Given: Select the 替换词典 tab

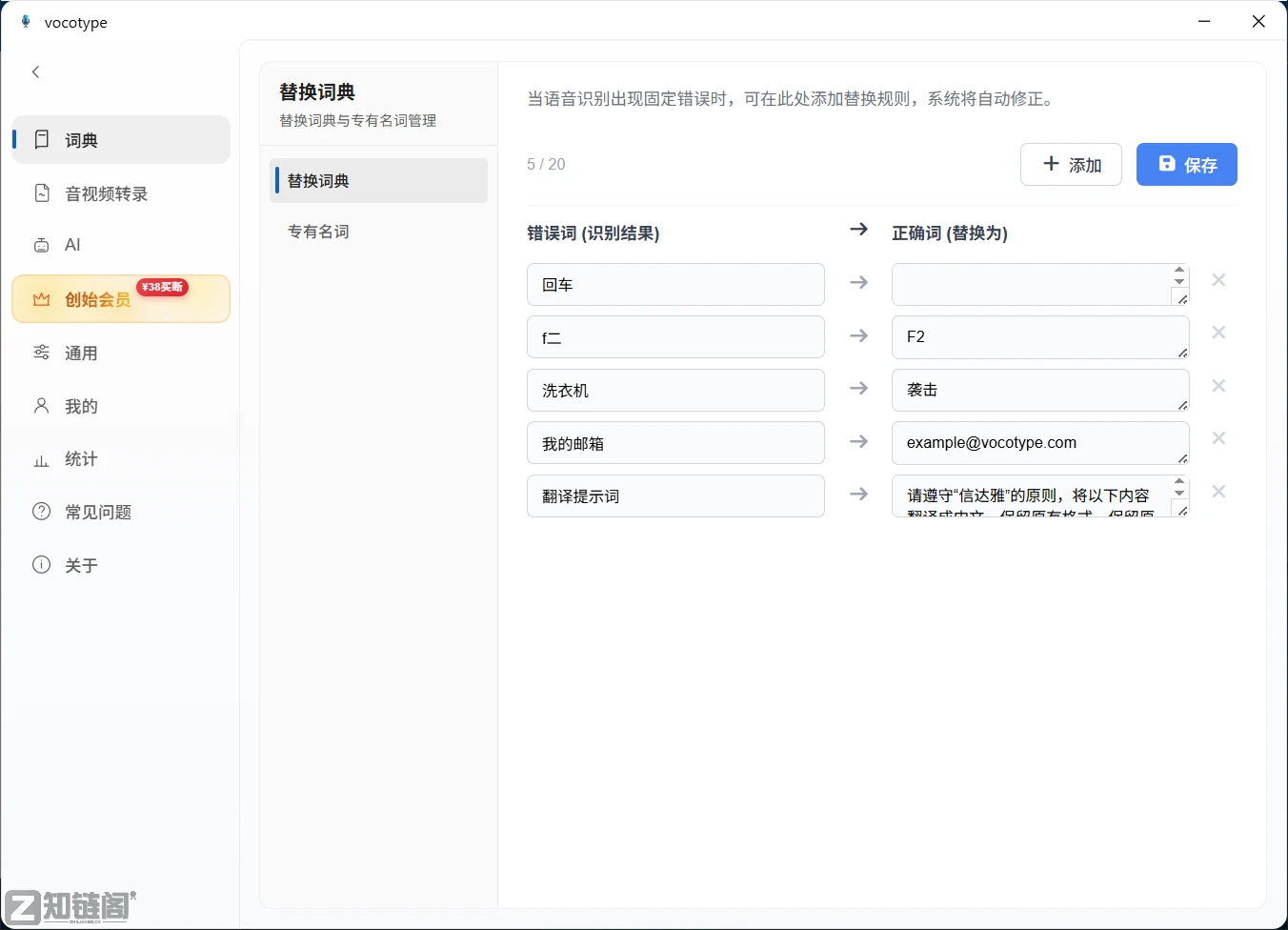Looking at the screenshot, I should click(x=378, y=180).
